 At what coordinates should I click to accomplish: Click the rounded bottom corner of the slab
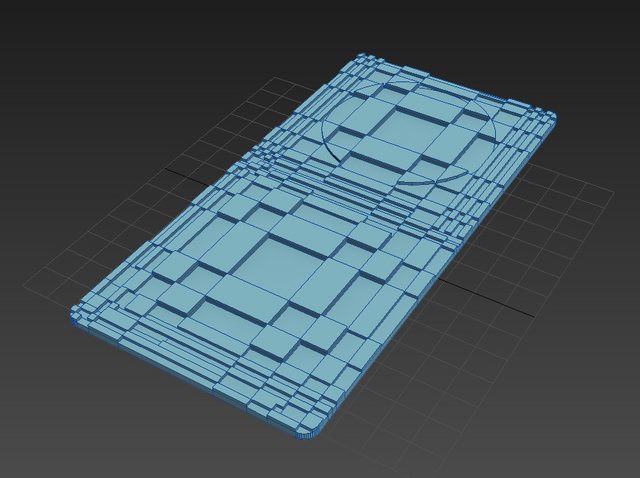click(x=308, y=434)
